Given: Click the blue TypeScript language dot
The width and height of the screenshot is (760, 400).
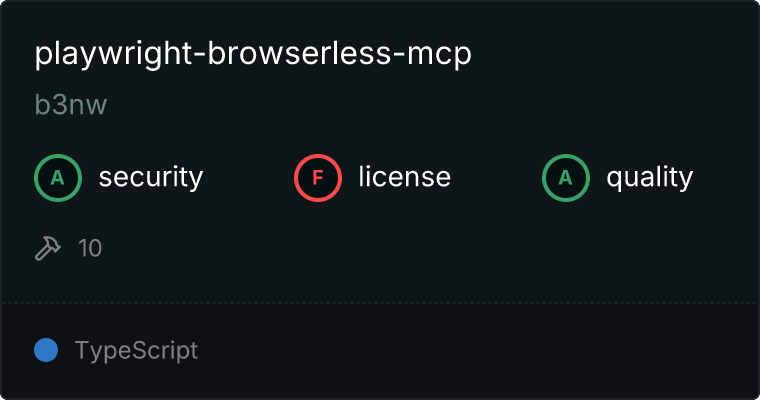Looking at the screenshot, I should (x=46, y=350).
